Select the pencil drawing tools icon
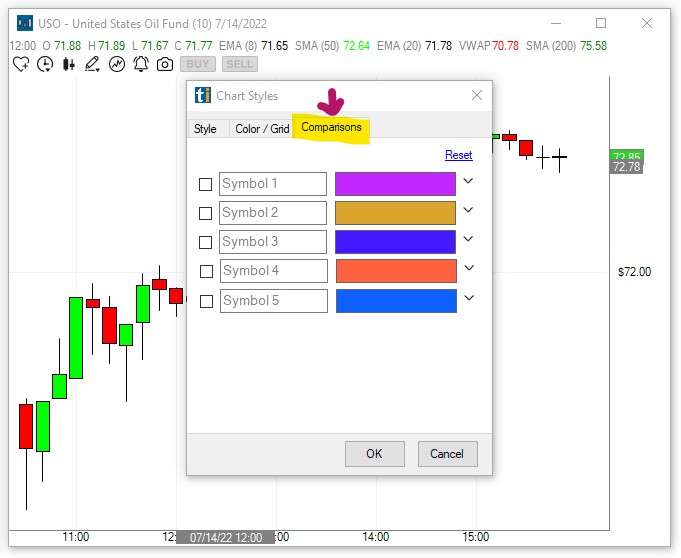Image resolution: width=681 pixels, height=558 pixels. click(93, 64)
